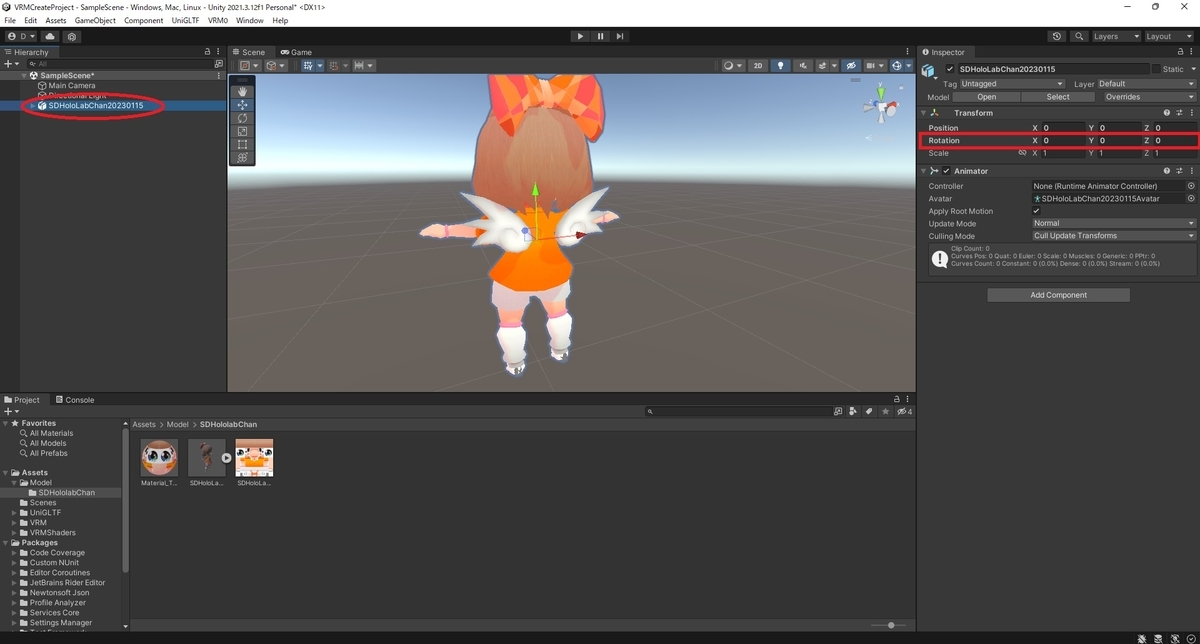Collapse the SampleScene tree node
Screen dimensions: 1200x644
pyautogui.click(x=25, y=75)
